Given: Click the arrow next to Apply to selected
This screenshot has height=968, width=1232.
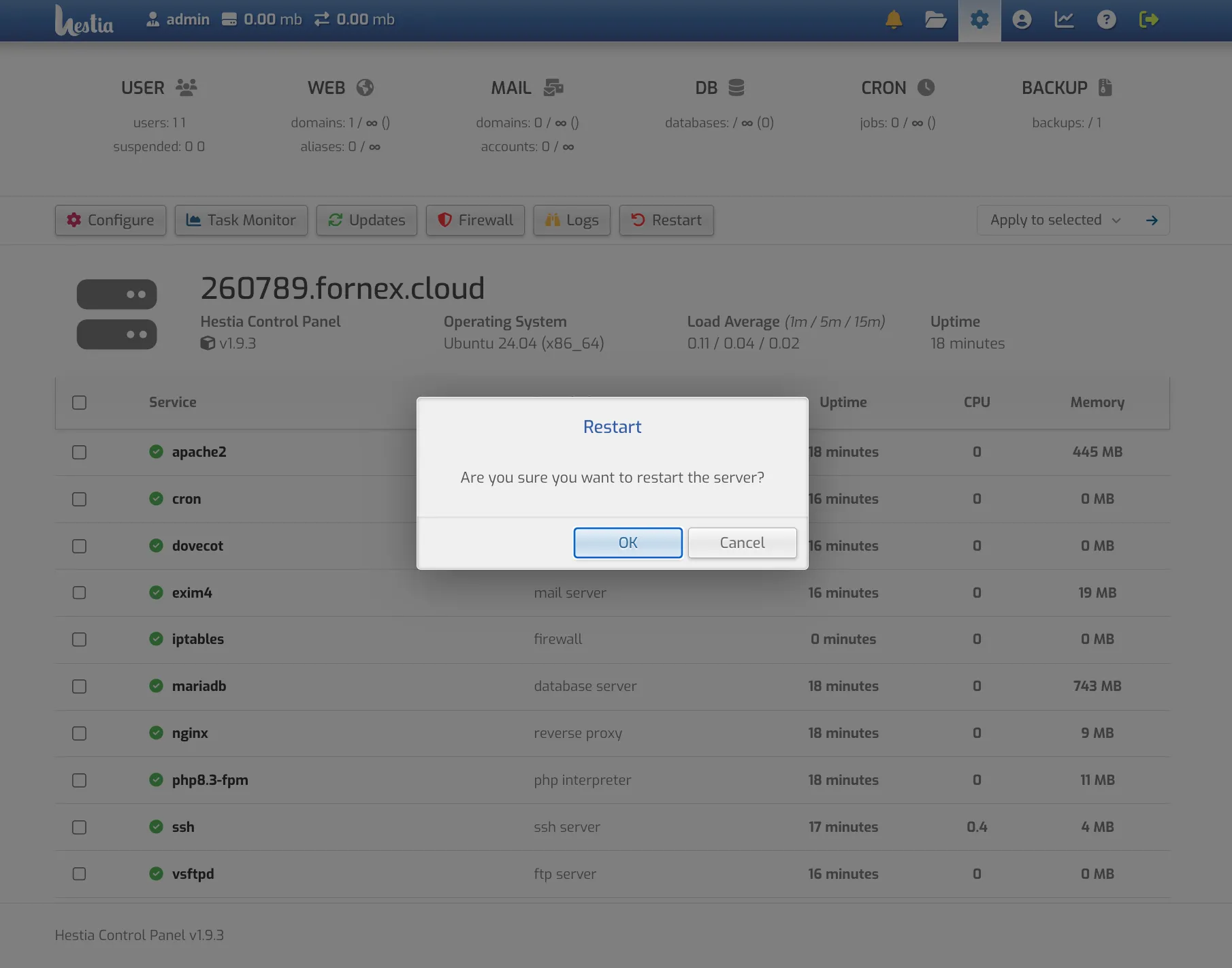Looking at the screenshot, I should [x=1152, y=220].
